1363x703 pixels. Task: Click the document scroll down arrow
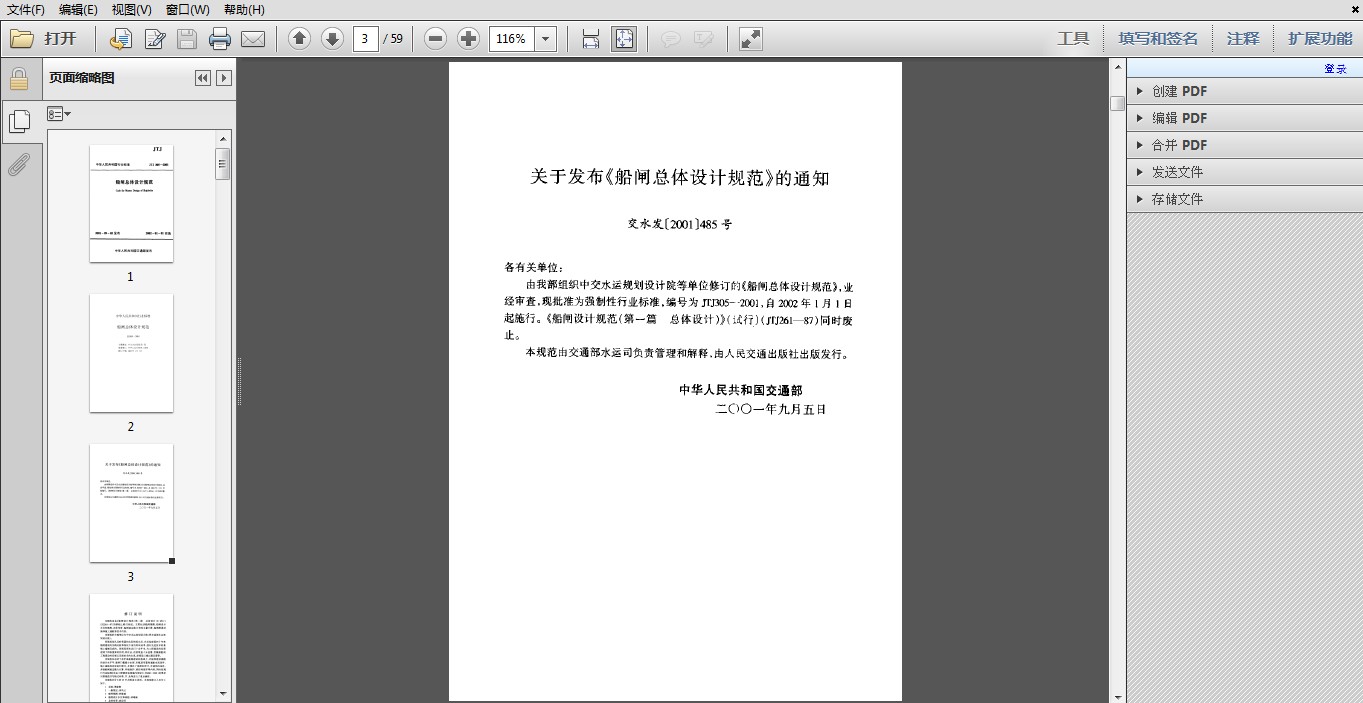pos(1117,696)
